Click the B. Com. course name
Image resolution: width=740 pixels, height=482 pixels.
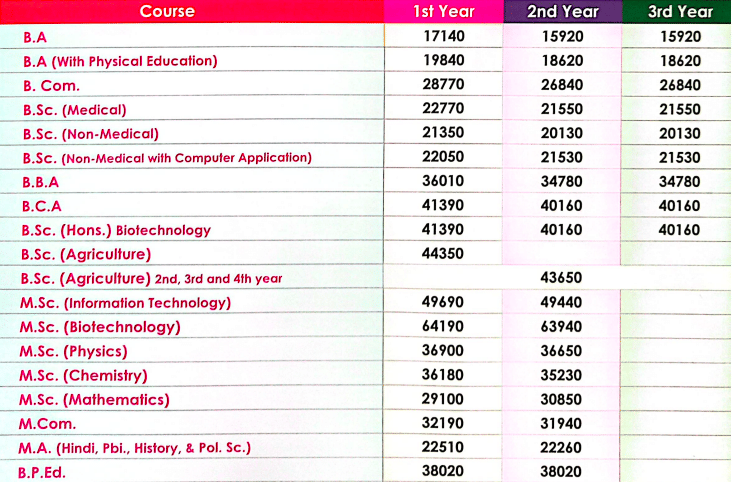click(51, 86)
